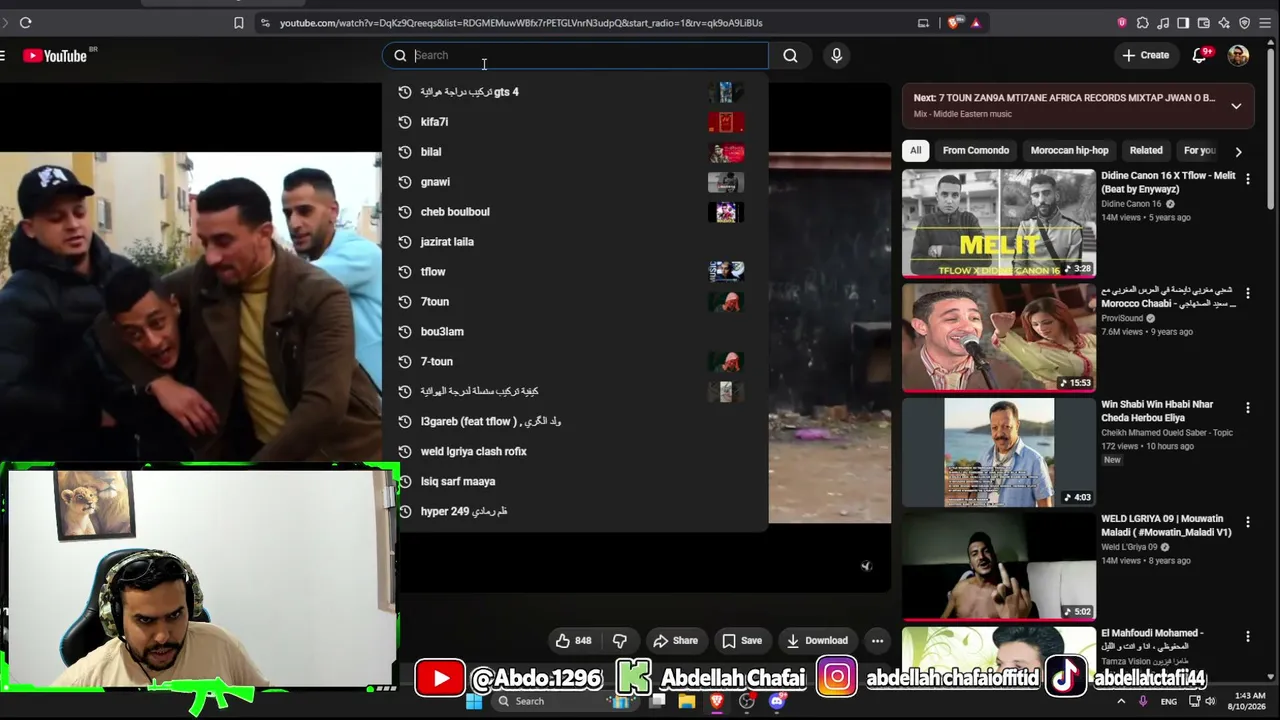
Task: Submit search with the magnifier button
Action: [790, 56]
